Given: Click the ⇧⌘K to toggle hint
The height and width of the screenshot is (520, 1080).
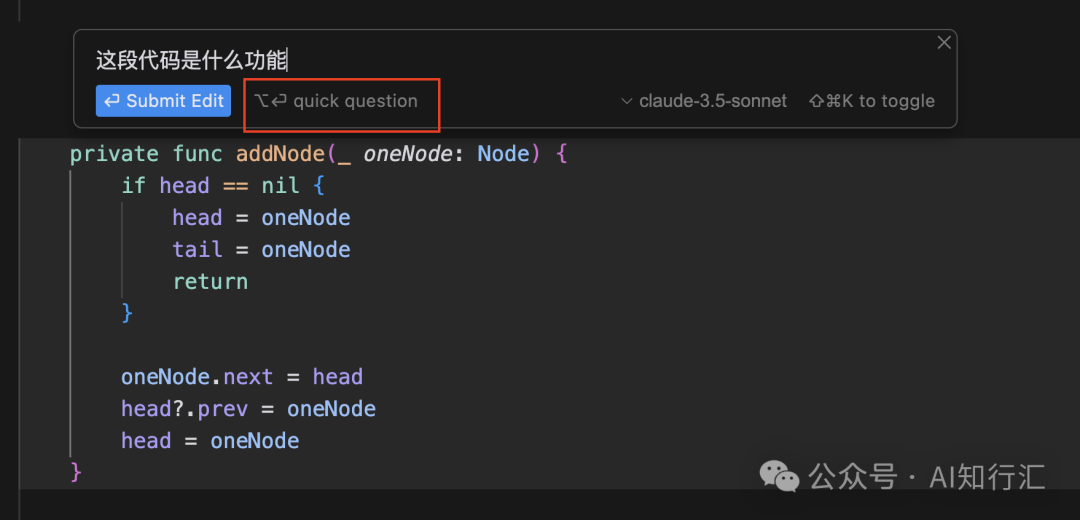Looking at the screenshot, I should click(x=871, y=101).
